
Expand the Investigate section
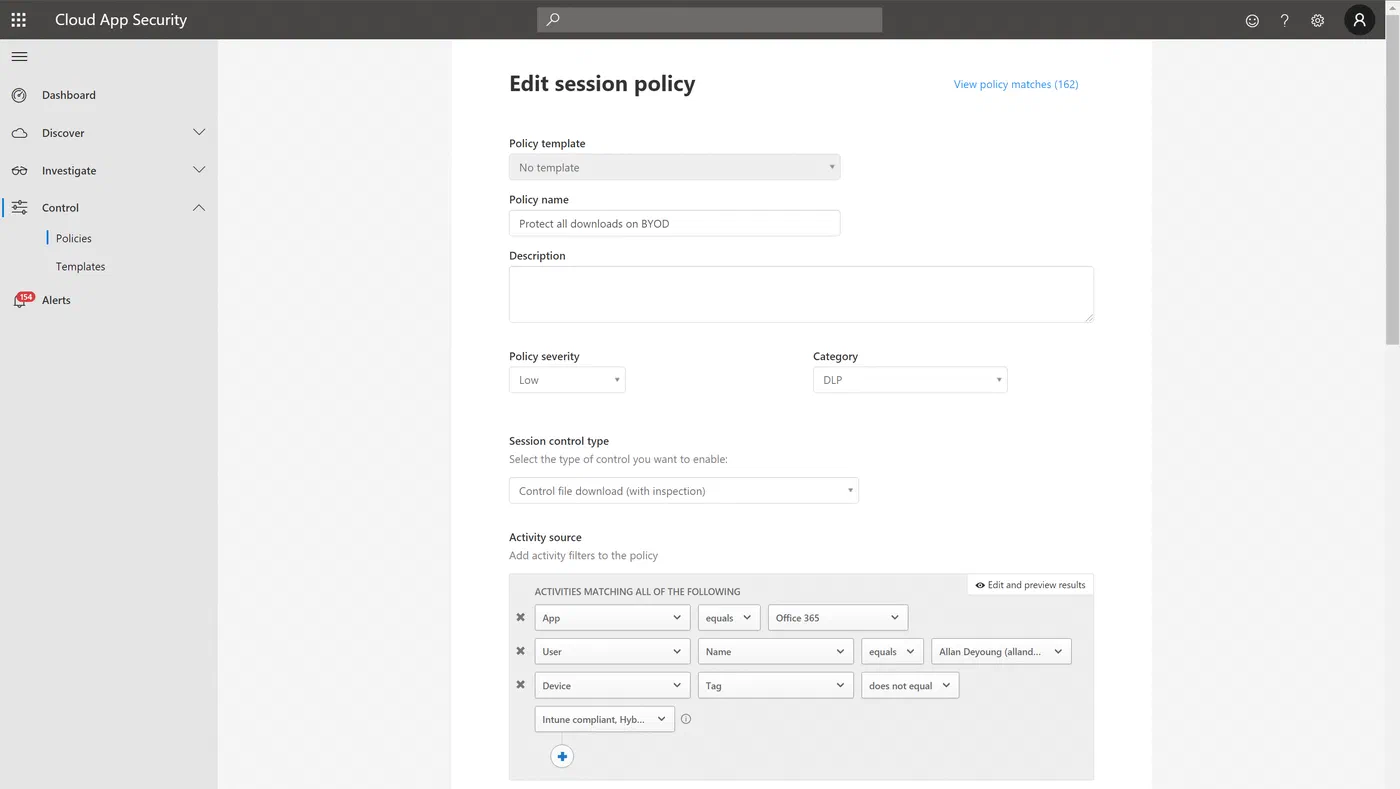[199, 171]
